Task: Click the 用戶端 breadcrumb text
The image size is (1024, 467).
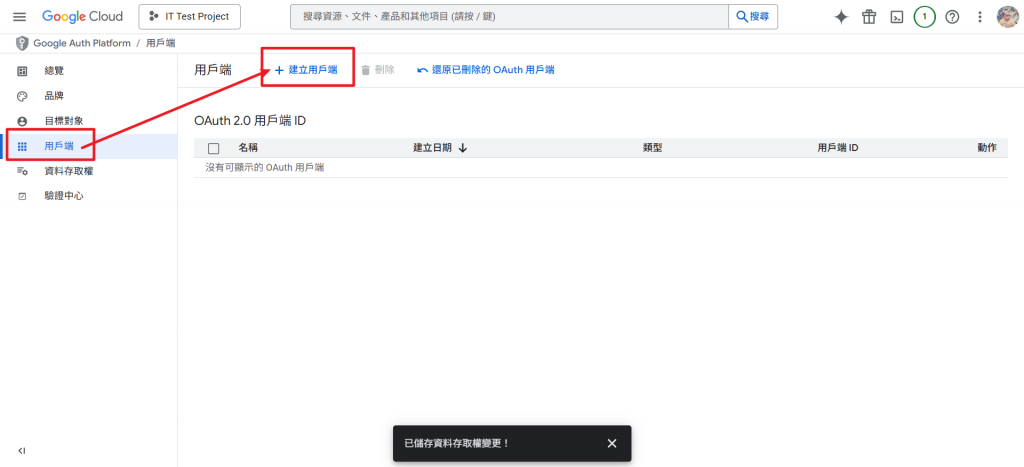Action: click(x=161, y=44)
